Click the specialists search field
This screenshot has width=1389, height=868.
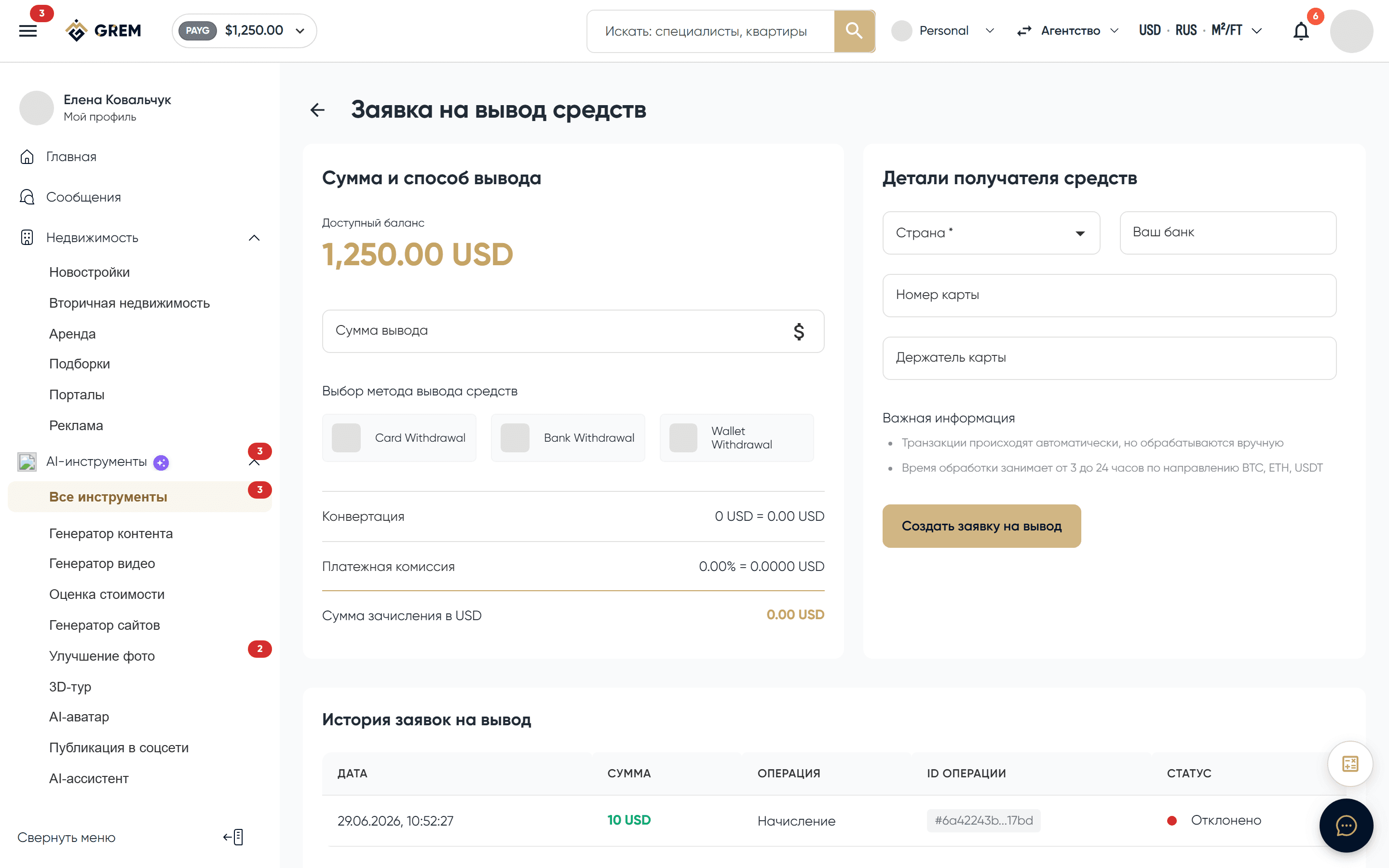coord(710,31)
